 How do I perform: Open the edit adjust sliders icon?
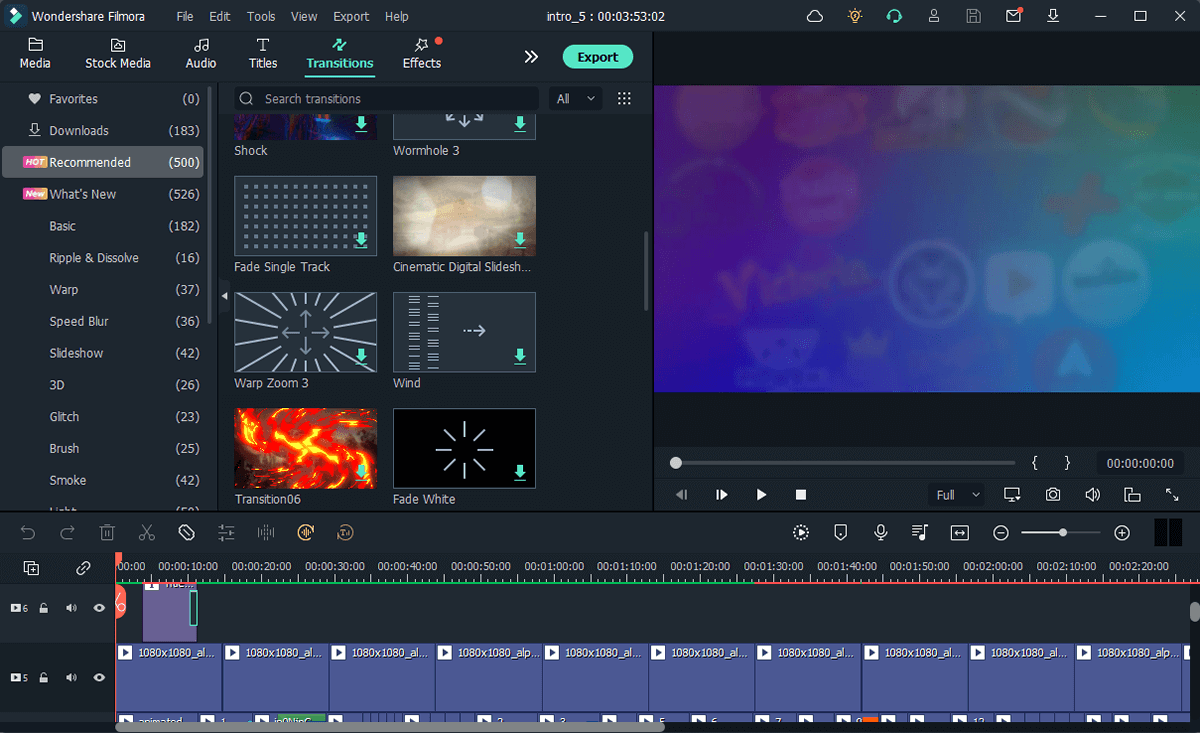[x=226, y=533]
